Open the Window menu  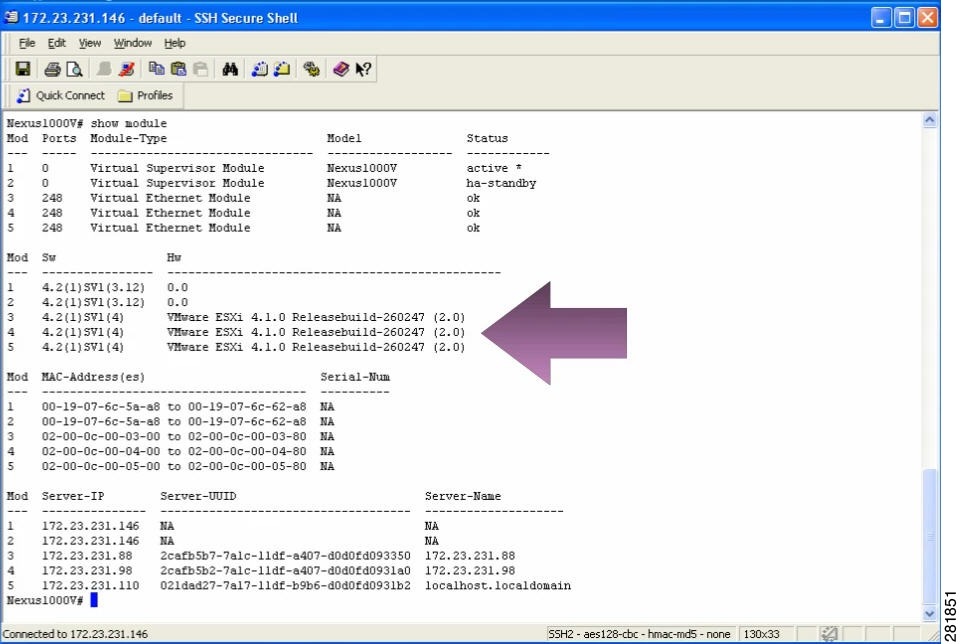(132, 43)
